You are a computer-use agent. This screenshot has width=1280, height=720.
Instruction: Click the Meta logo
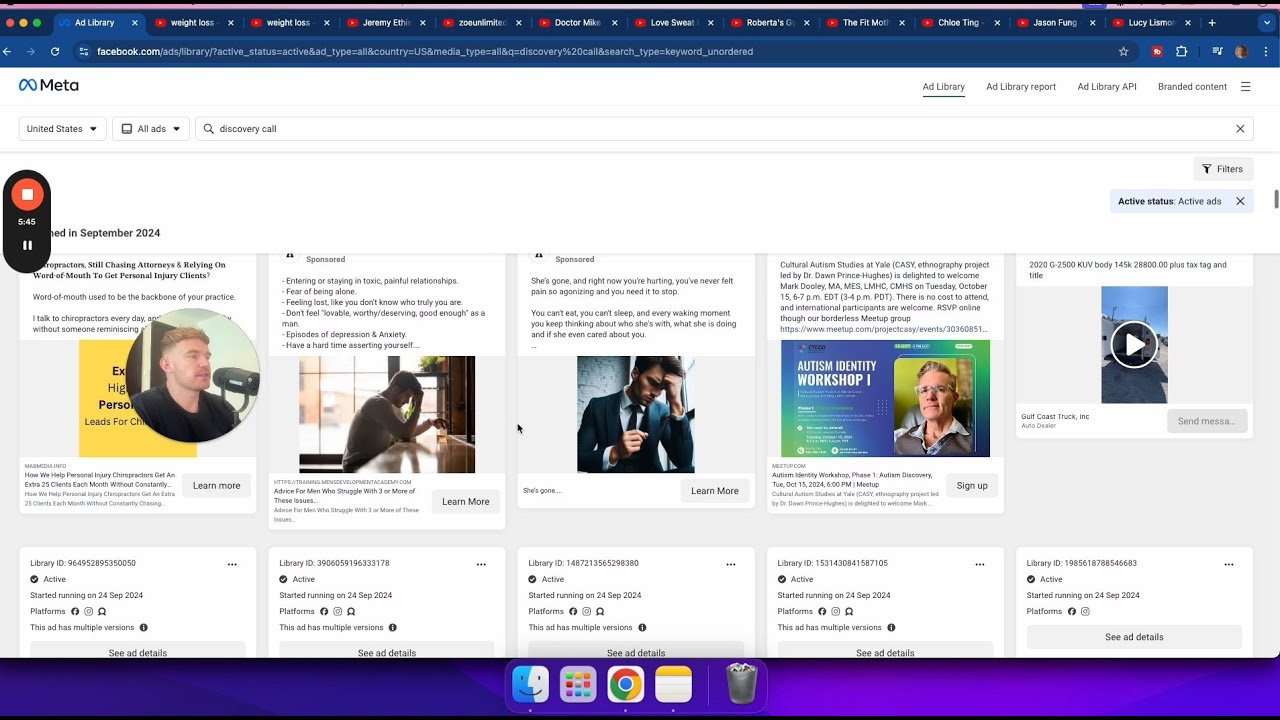48,85
